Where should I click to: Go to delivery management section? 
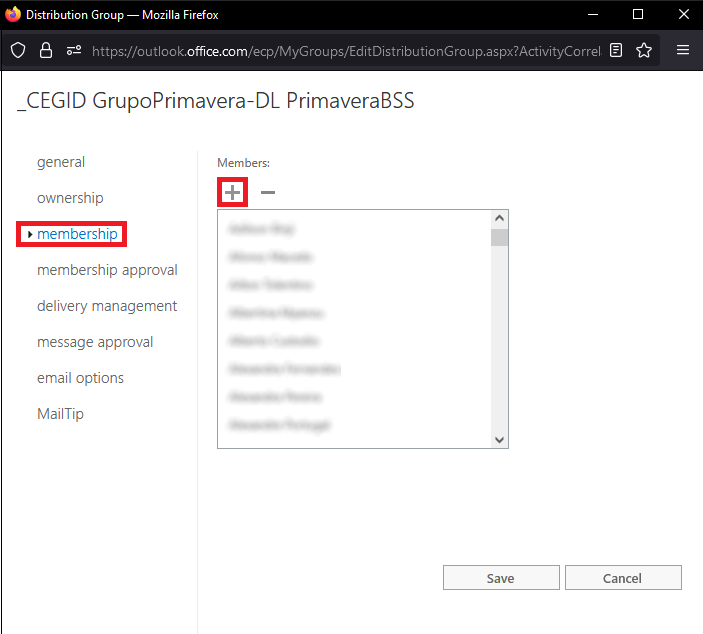[107, 306]
